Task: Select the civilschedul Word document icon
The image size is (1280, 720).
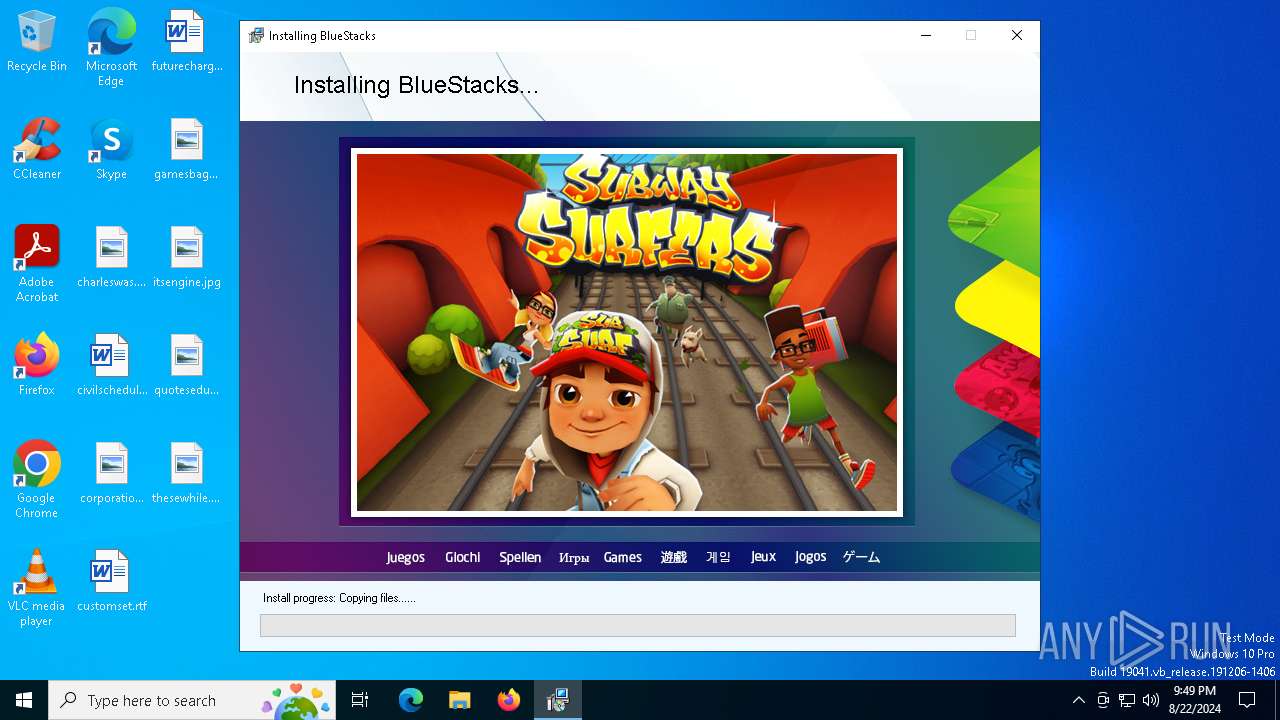Action: 111,365
